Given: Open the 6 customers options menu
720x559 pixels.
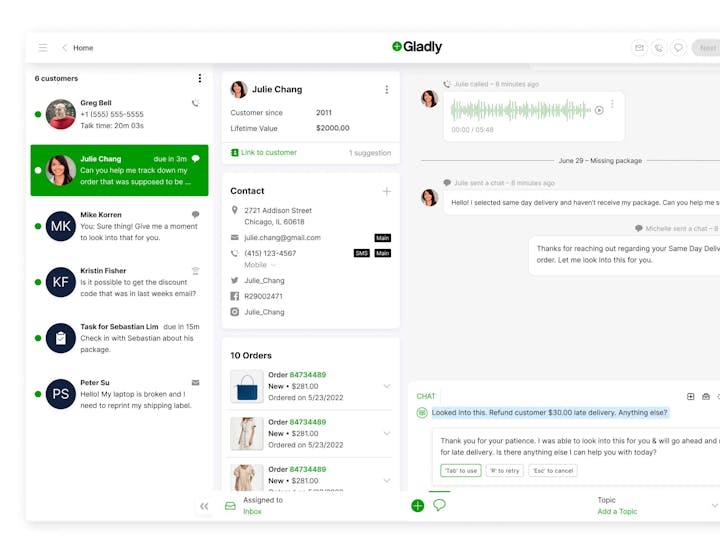Looking at the screenshot, I should [x=199, y=79].
